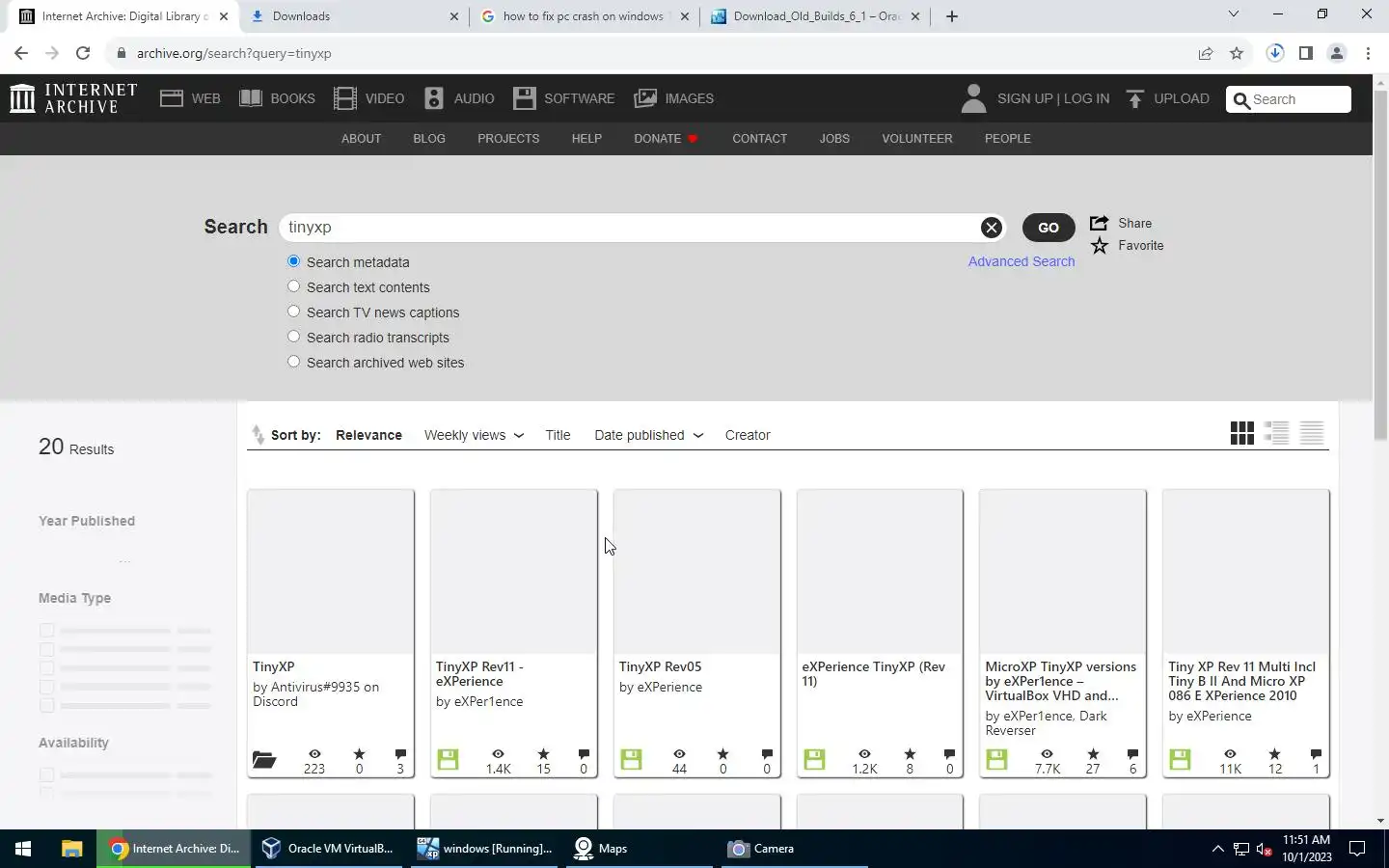Open the Web section icon

pyautogui.click(x=172, y=98)
